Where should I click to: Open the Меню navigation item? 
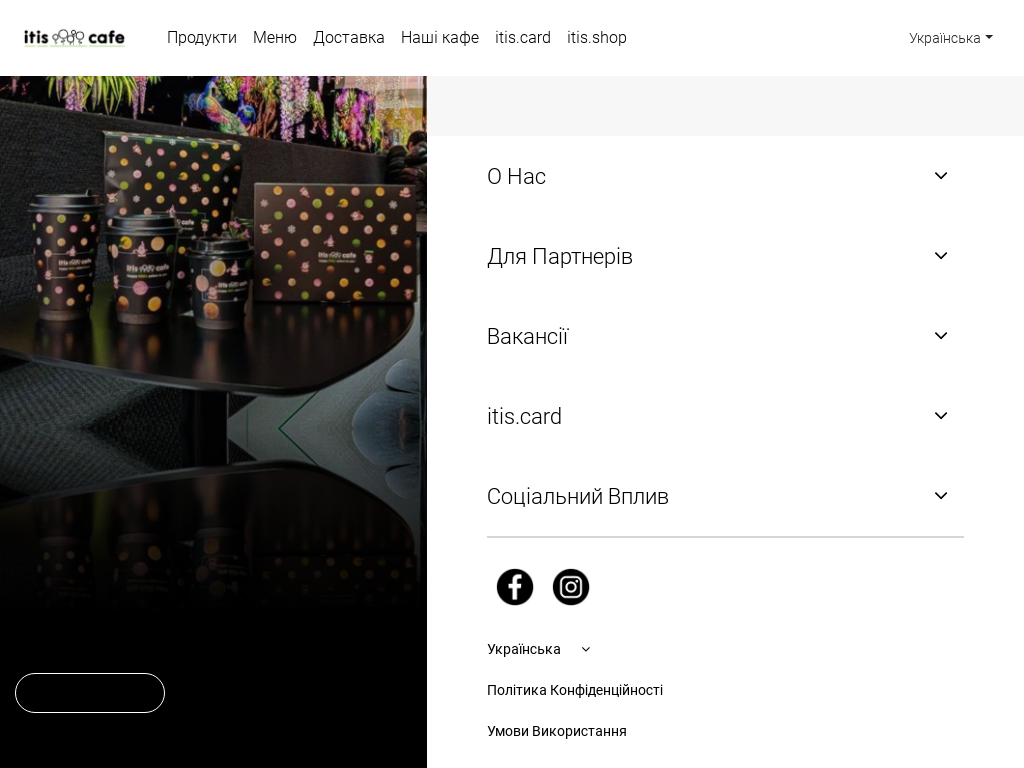(x=275, y=38)
